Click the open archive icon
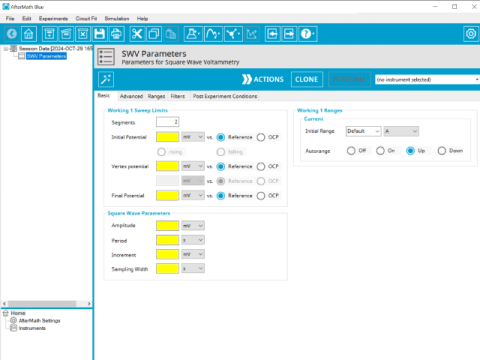This screenshot has width=480, height=360. (x=66, y=34)
